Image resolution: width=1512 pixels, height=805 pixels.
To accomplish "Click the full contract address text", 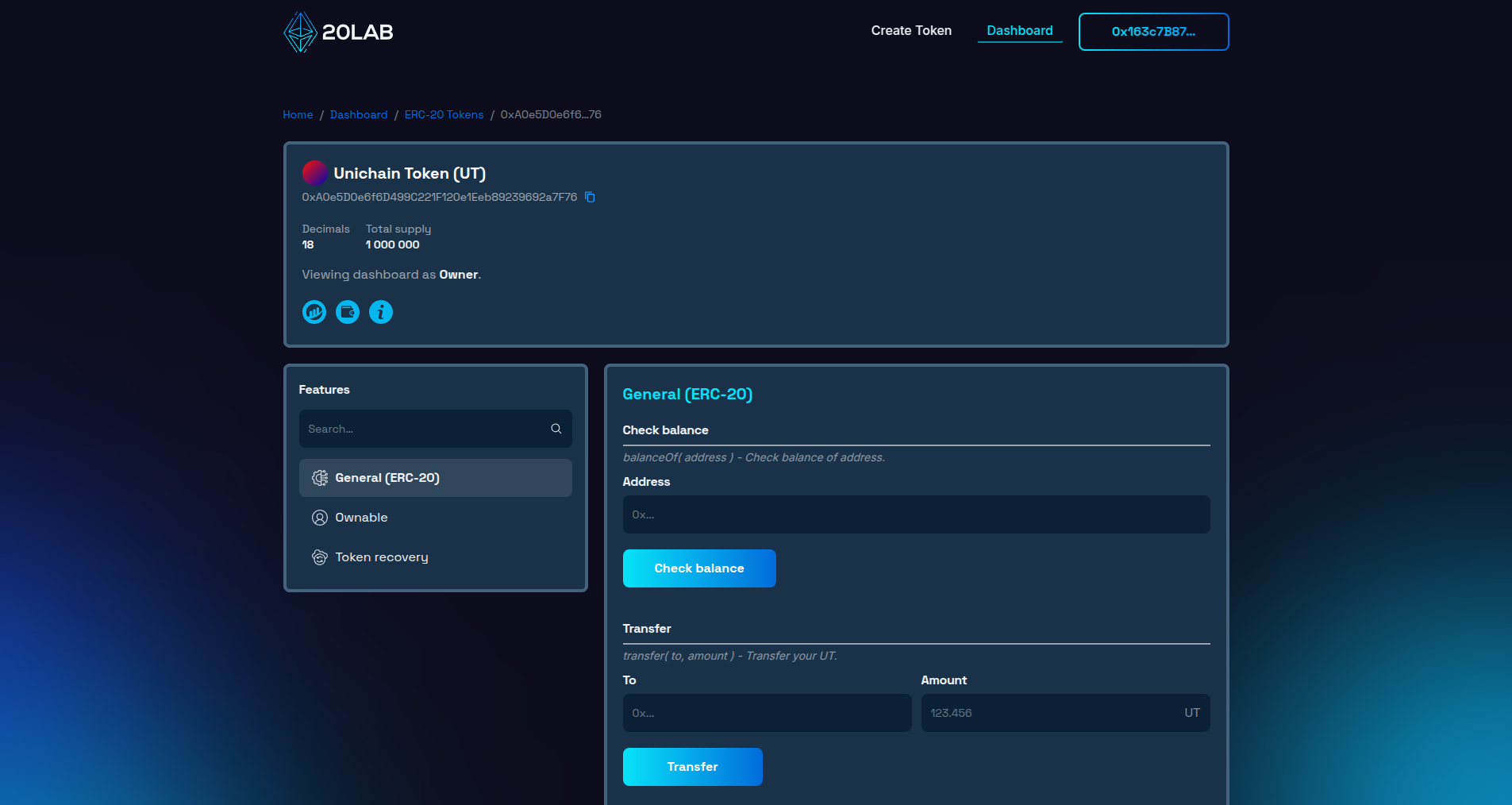I will point(439,197).
